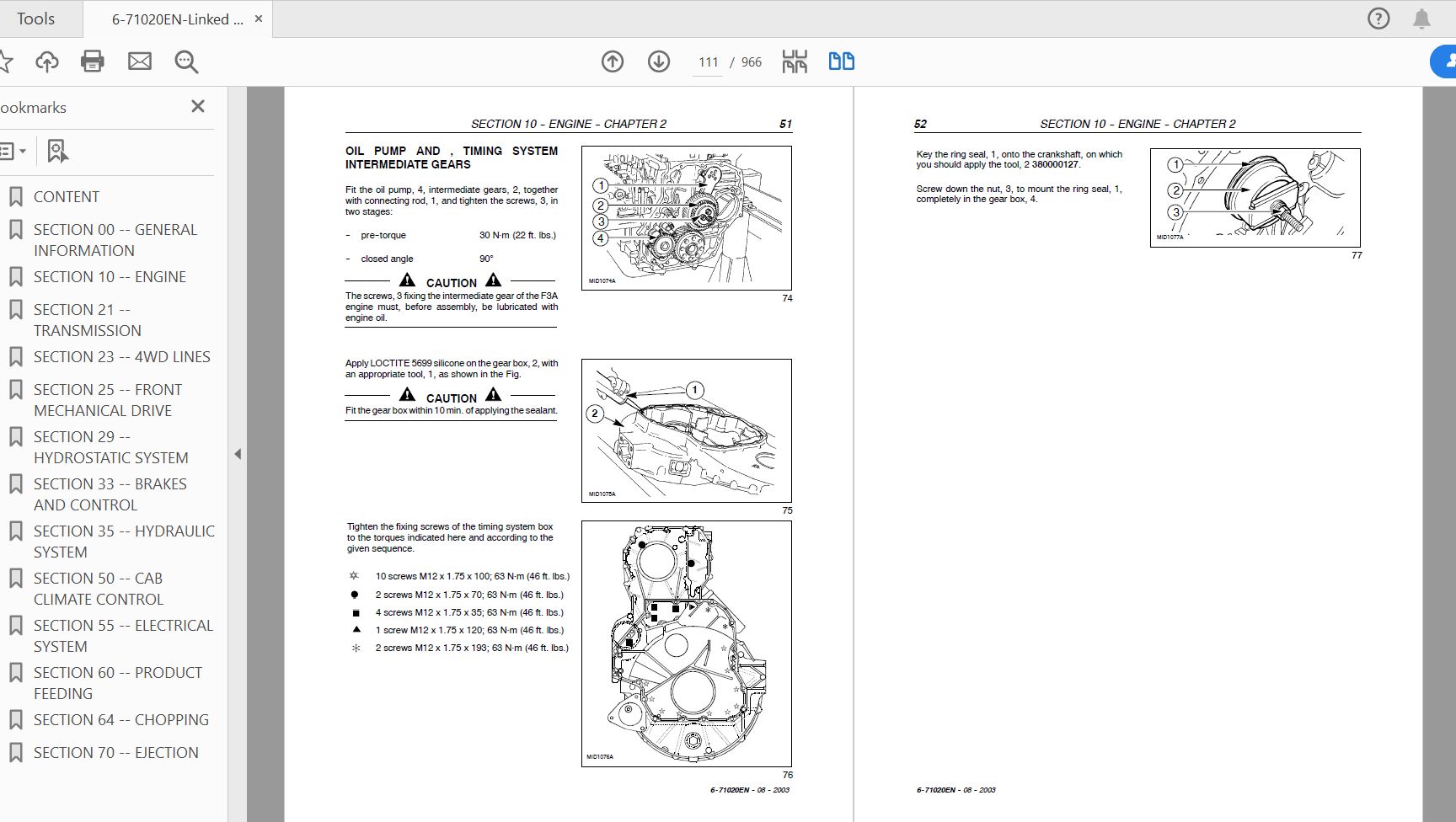Open SECTION 33 -- BRAKES AND CONTROL bookmark

[x=110, y=494]
